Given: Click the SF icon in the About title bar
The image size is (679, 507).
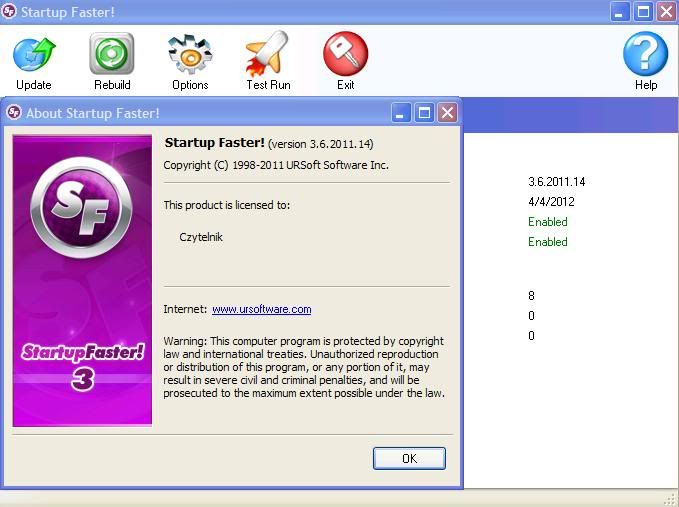Looking at the screenshot, I should point(15,113).
